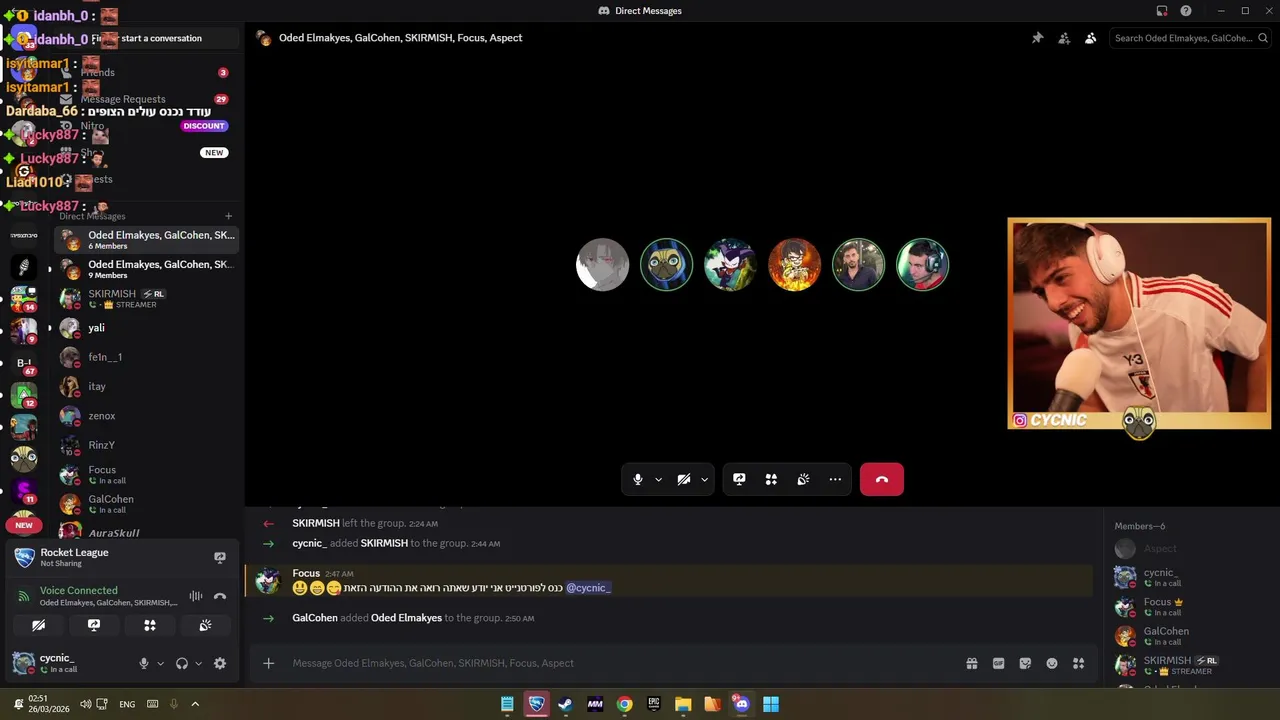
Task: Select GalCohen in members list
Action: click(x=1190, y=635)
